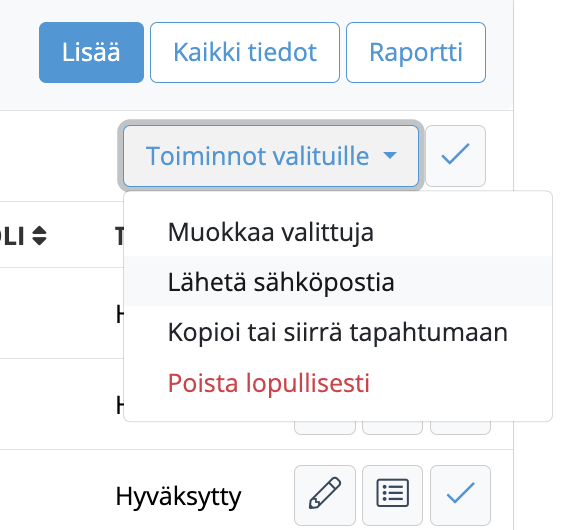Viewport: 568px width, 530px height.
Task: Sort by the OLI column arrows icon
Action: pos(39,236)
